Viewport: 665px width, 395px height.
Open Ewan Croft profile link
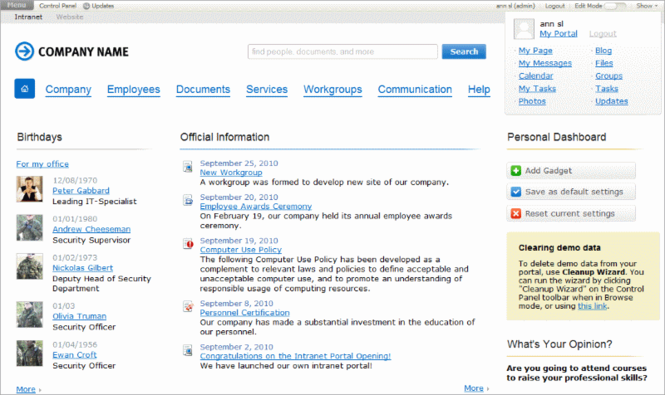[74, 355]
